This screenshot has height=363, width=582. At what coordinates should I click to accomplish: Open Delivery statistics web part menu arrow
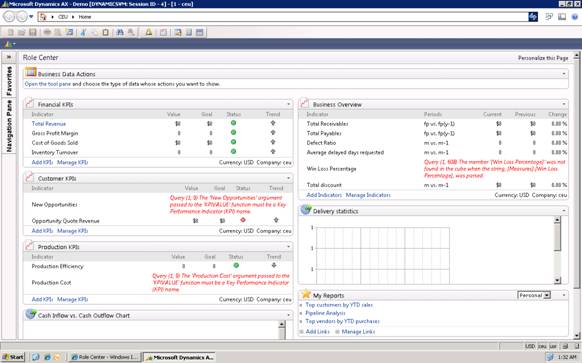tap(564, 211)
